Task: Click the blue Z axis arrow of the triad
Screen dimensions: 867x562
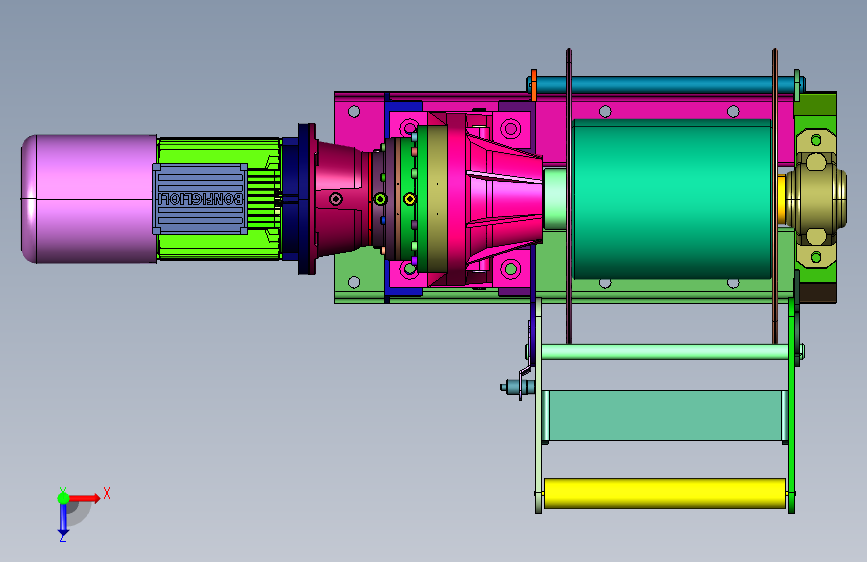Action: click(63, 519)
